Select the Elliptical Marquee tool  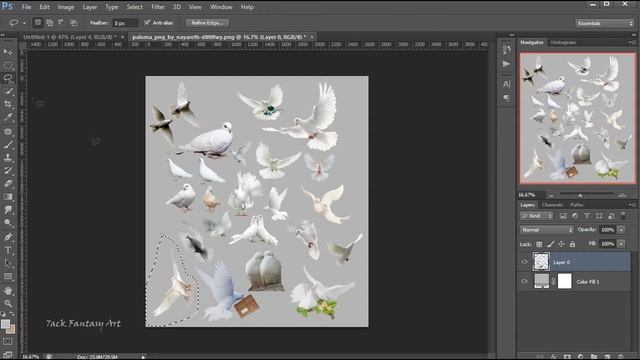[8, 65]
